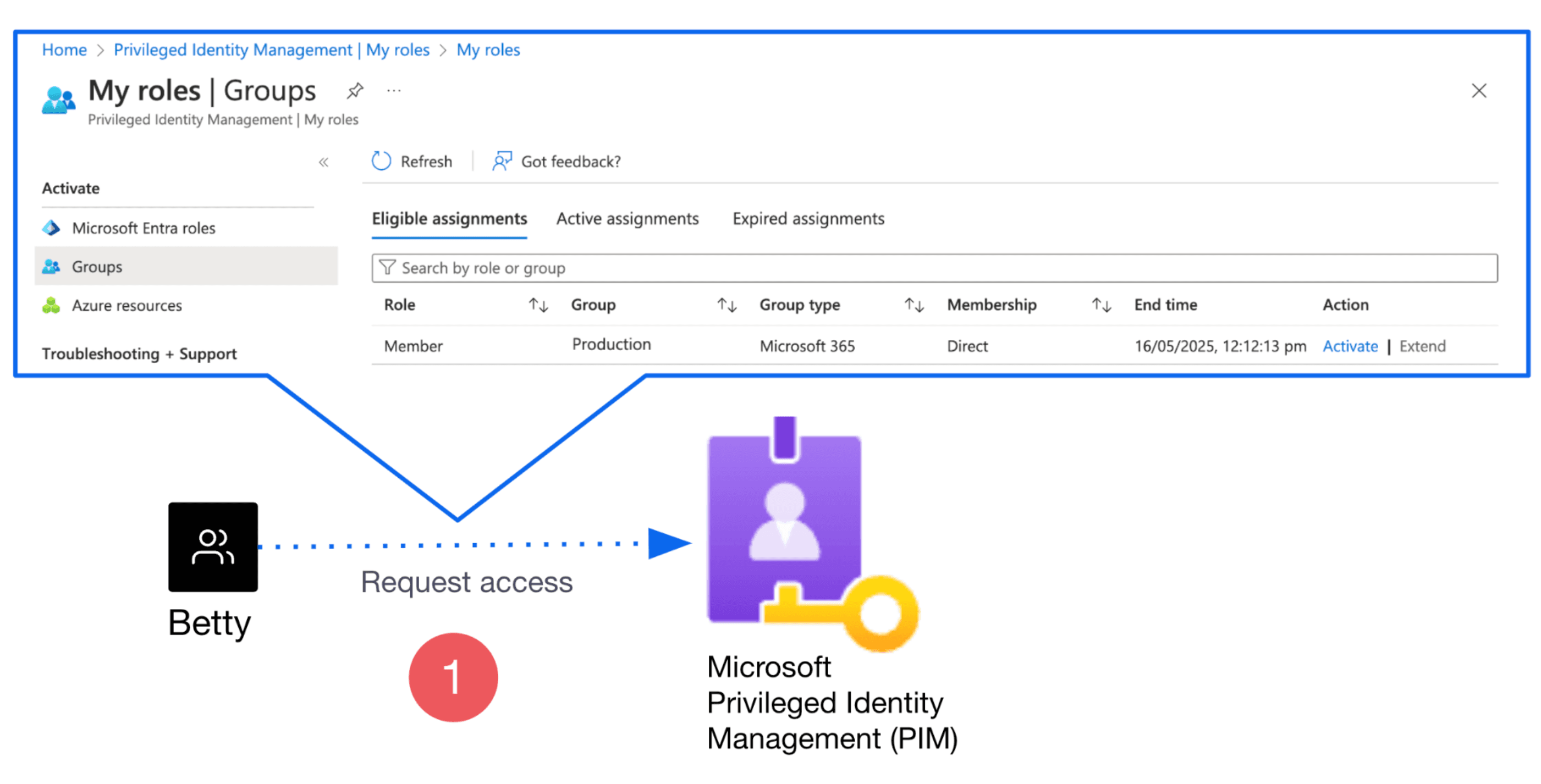Click the Member role cell

413,346
